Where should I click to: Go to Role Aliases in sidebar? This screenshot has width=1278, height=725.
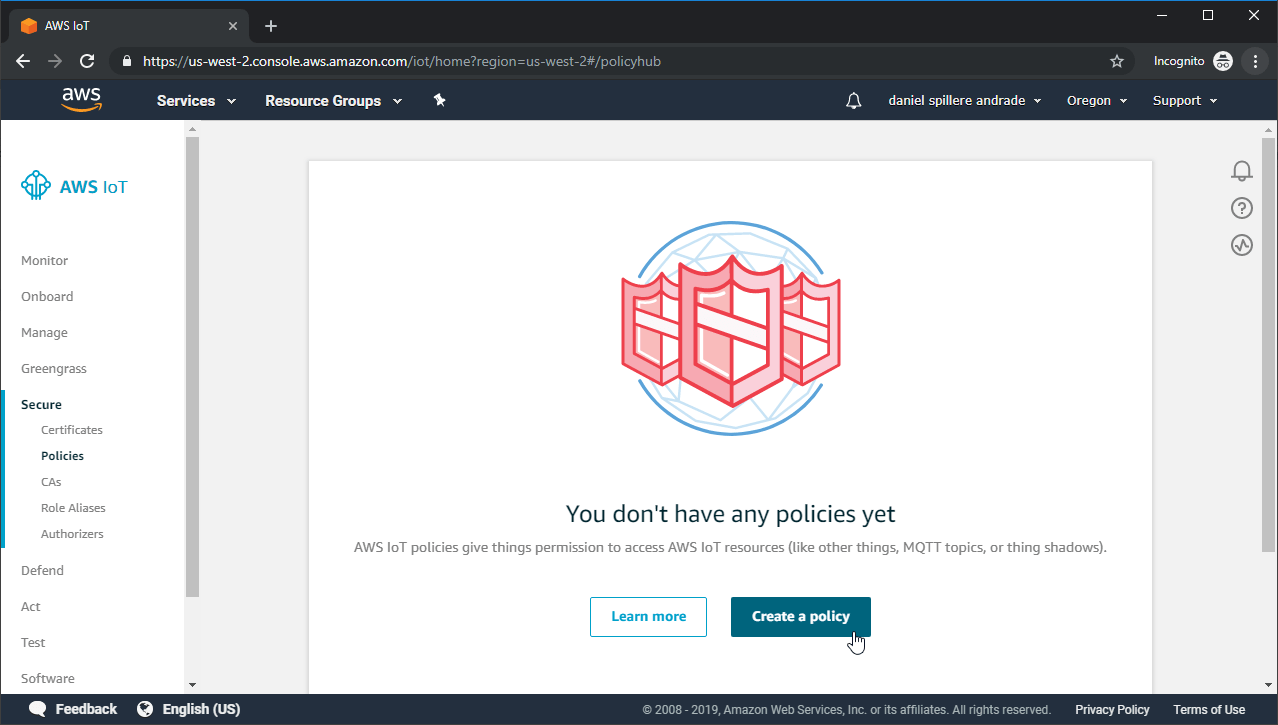pos(73,508)
